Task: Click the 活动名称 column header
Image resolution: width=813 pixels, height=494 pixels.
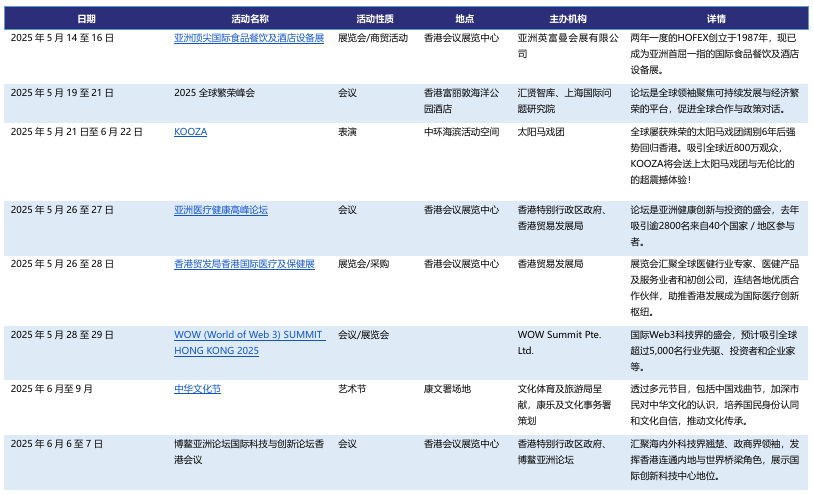Action: click(x=250, y=19)
